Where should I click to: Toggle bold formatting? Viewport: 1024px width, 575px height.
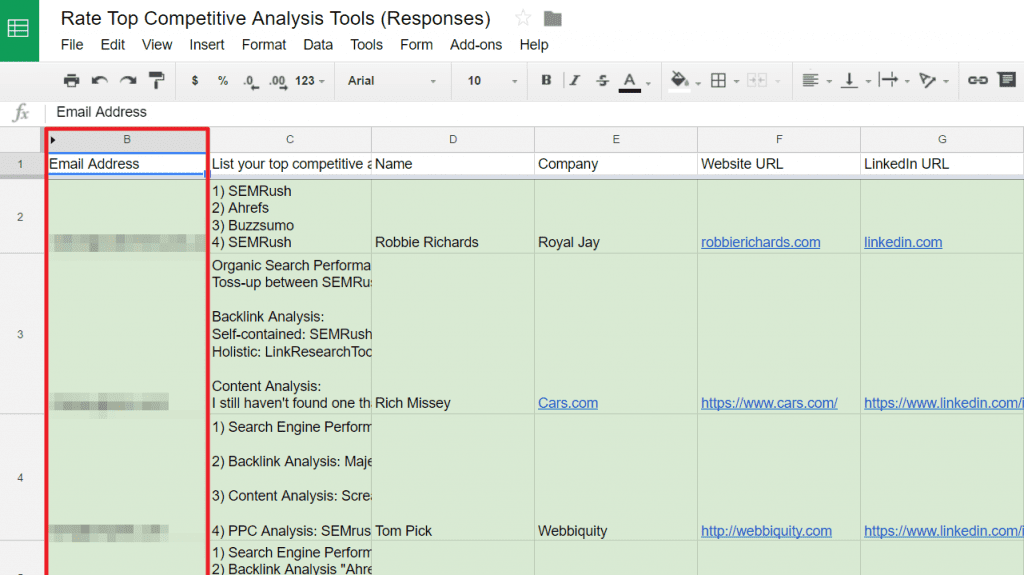coord(546,81)
